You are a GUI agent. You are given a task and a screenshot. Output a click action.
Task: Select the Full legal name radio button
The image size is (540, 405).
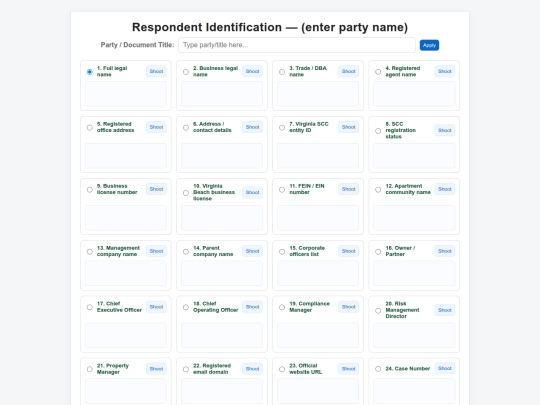(90, 72)
